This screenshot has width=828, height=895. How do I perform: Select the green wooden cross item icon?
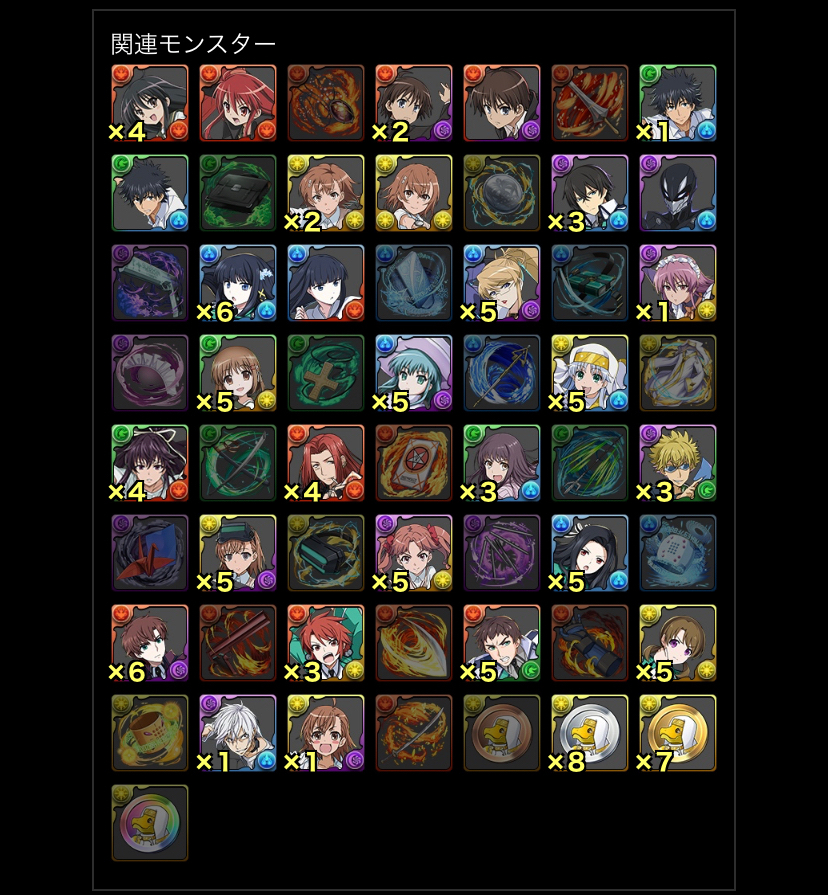tap(326, 373)
